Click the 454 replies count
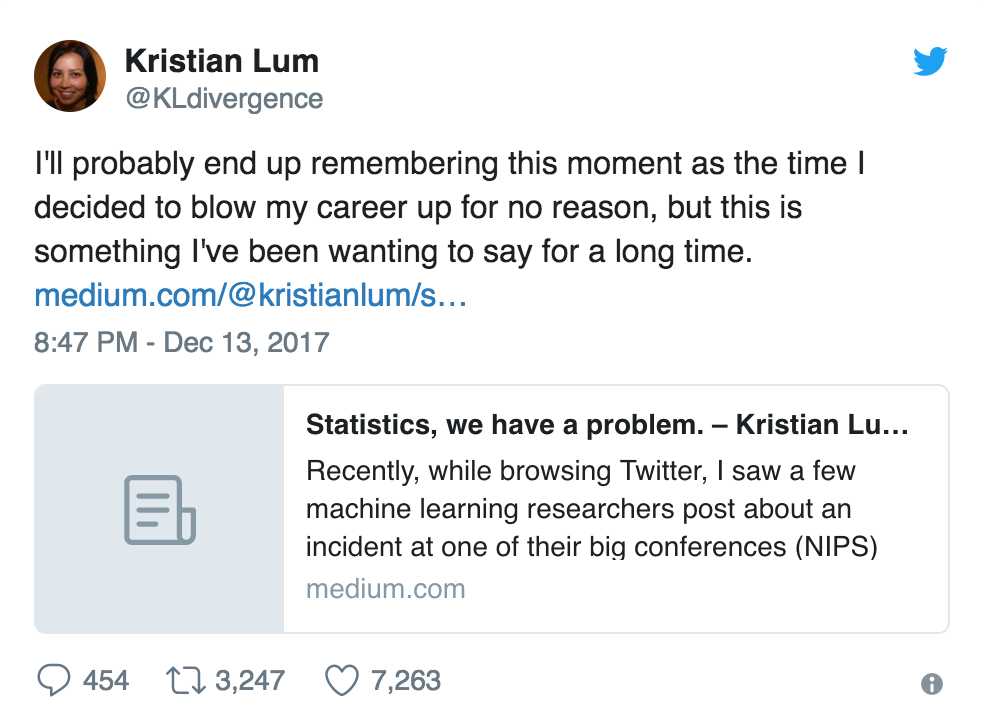 tap(106, 681)
